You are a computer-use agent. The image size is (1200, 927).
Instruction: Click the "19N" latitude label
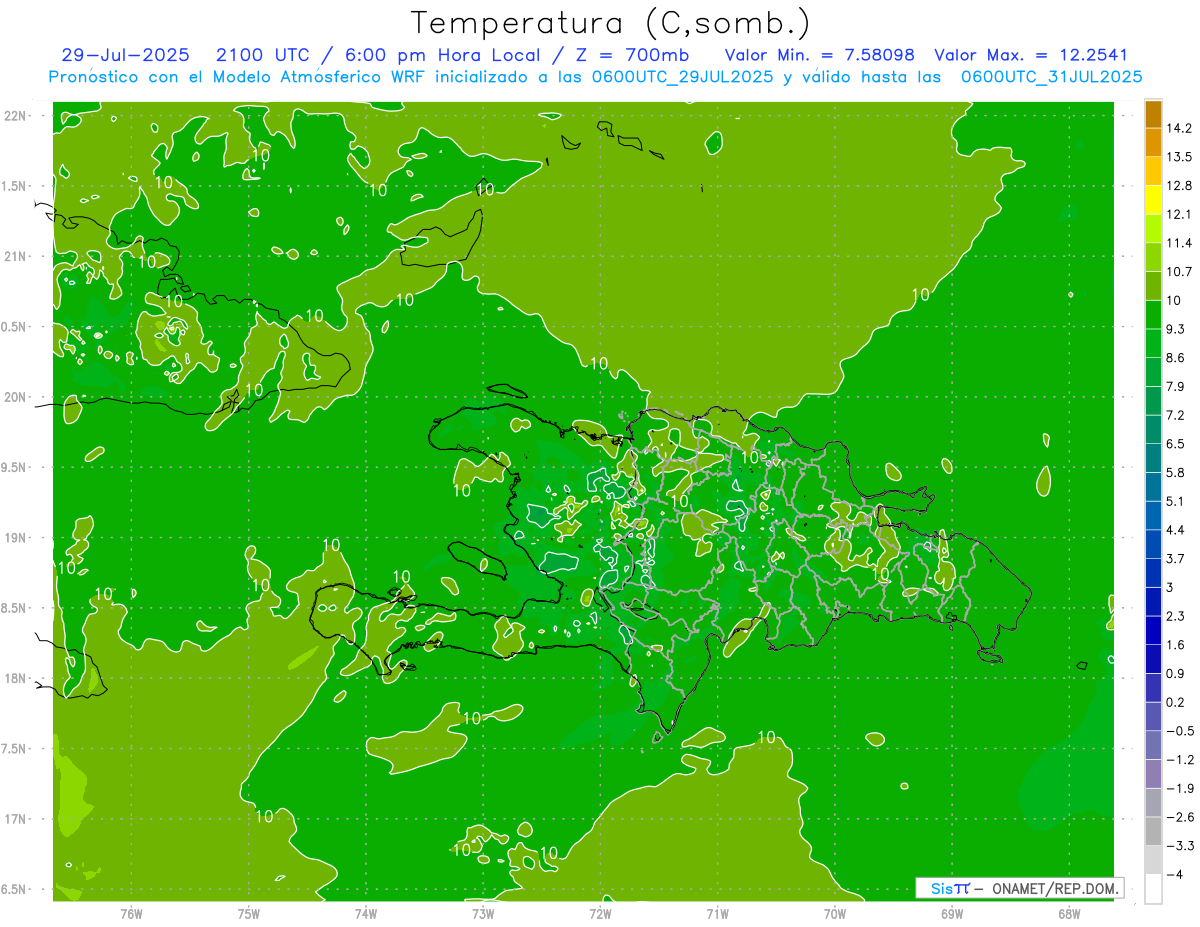15,537
